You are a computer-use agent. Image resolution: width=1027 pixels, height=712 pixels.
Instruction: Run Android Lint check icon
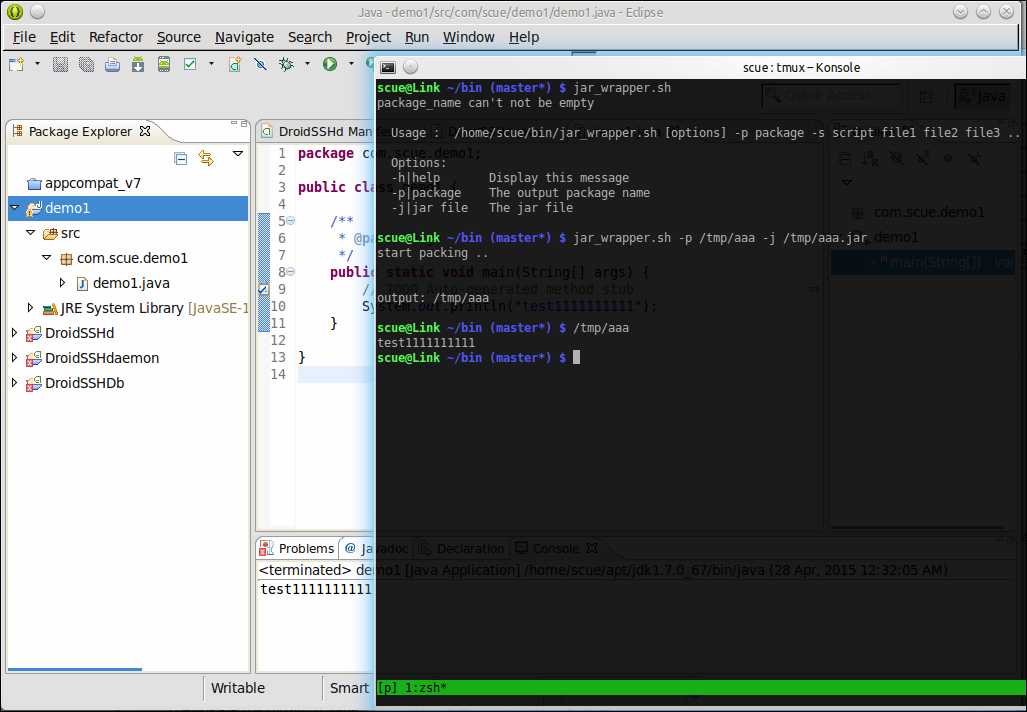coord(190,64)
